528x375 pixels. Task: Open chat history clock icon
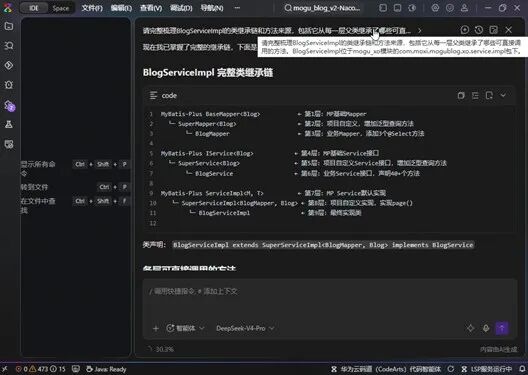pos(479,30)
